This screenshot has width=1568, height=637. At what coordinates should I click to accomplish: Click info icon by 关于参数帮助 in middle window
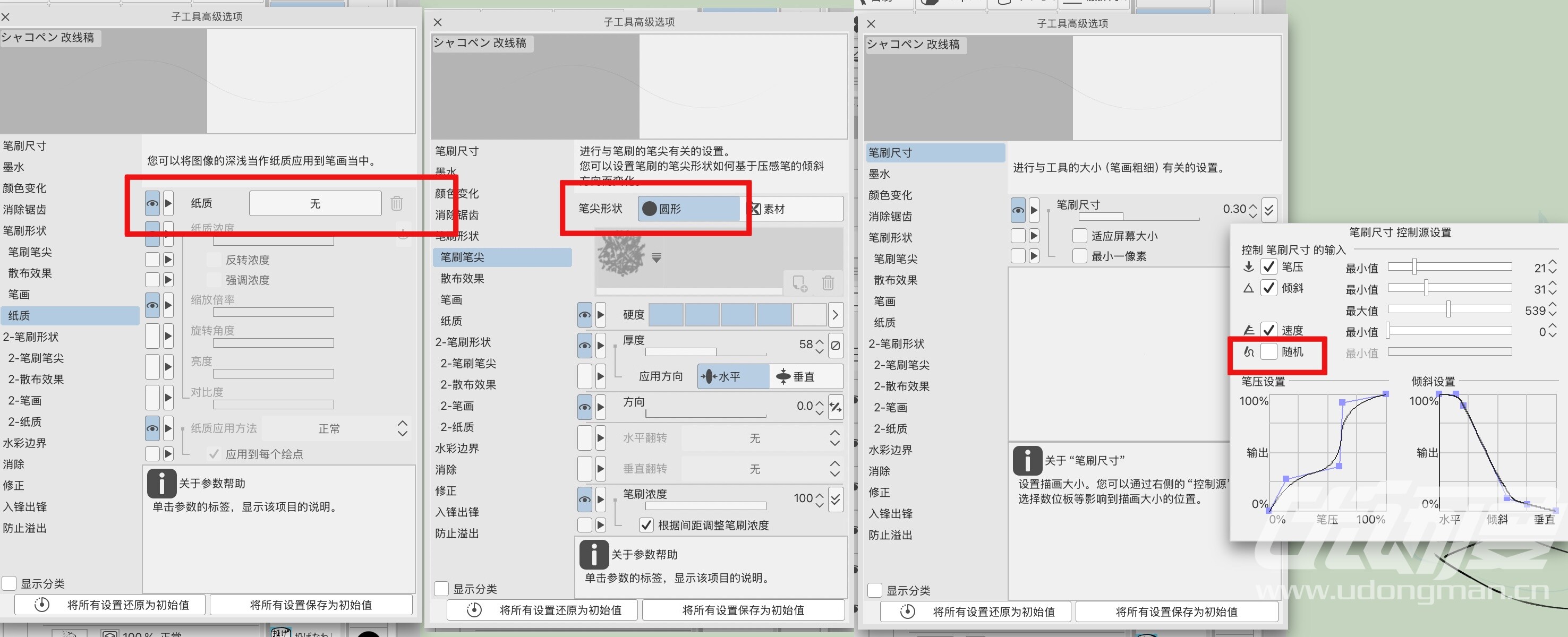click(593, 554)
